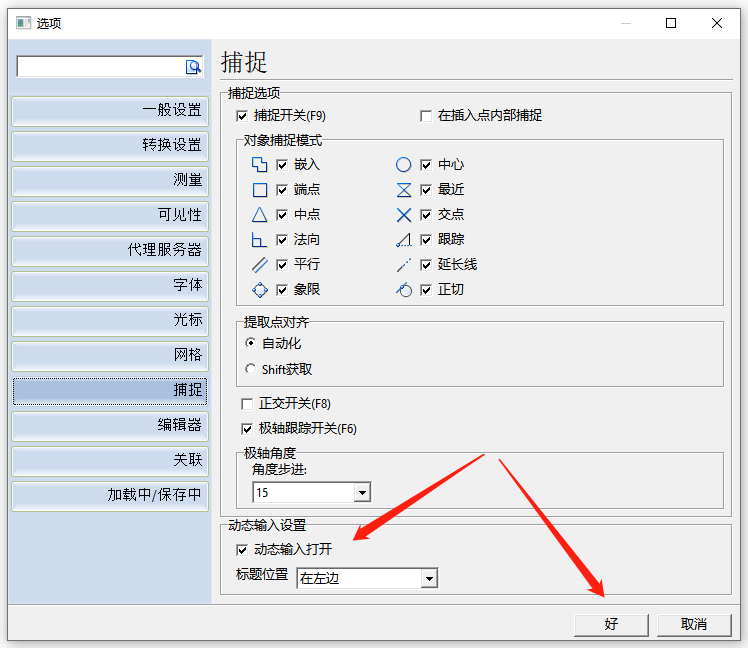Click the 端点 square snap icon
748x648 pixels.
259,190
